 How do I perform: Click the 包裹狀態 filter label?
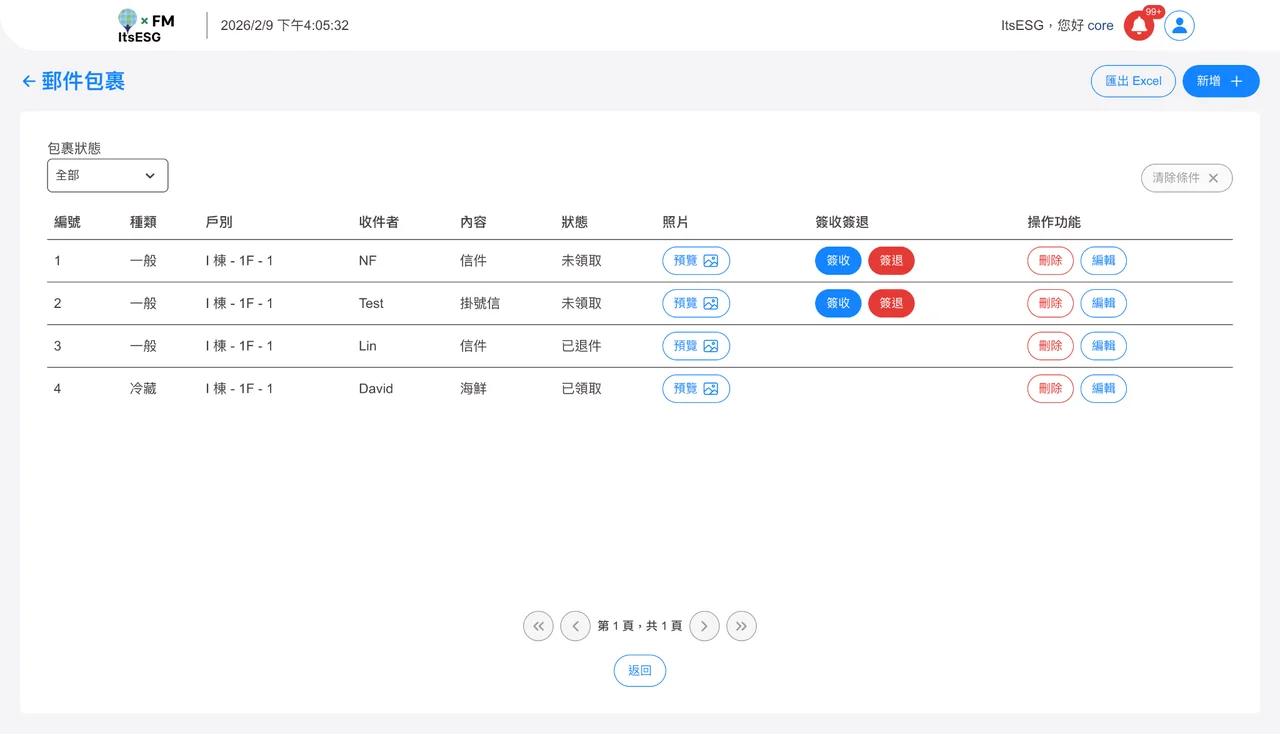(x=74, y=148)
